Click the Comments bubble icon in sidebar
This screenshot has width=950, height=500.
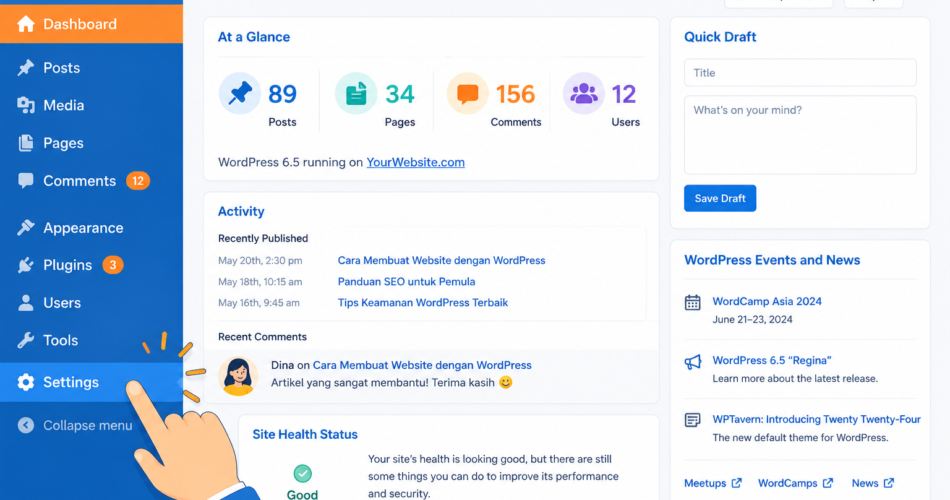click(25, 181)
